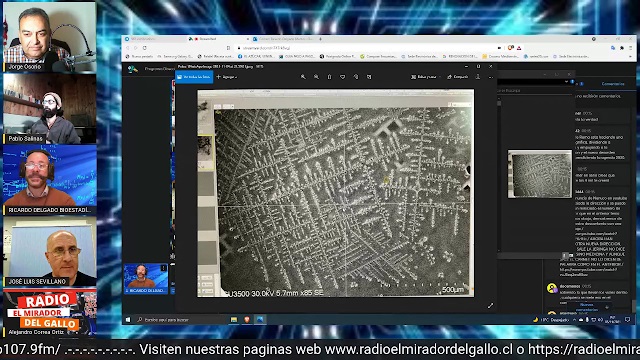Image resolution: width=640 pixels, height=360 pixels.
Task: Open the Windows Start menu
Action: coord(128,320)
